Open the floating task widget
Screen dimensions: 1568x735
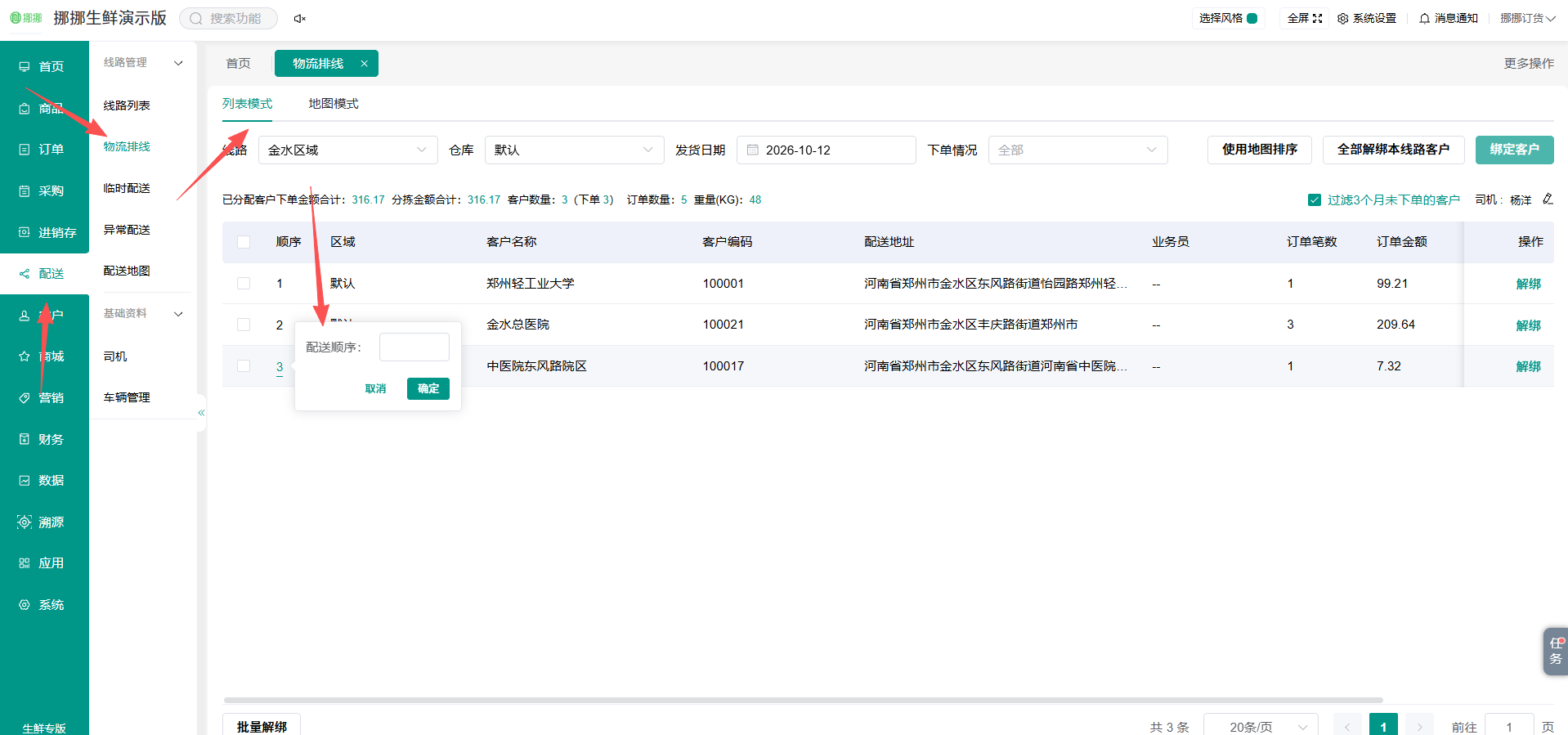[x=1556, y=651]
